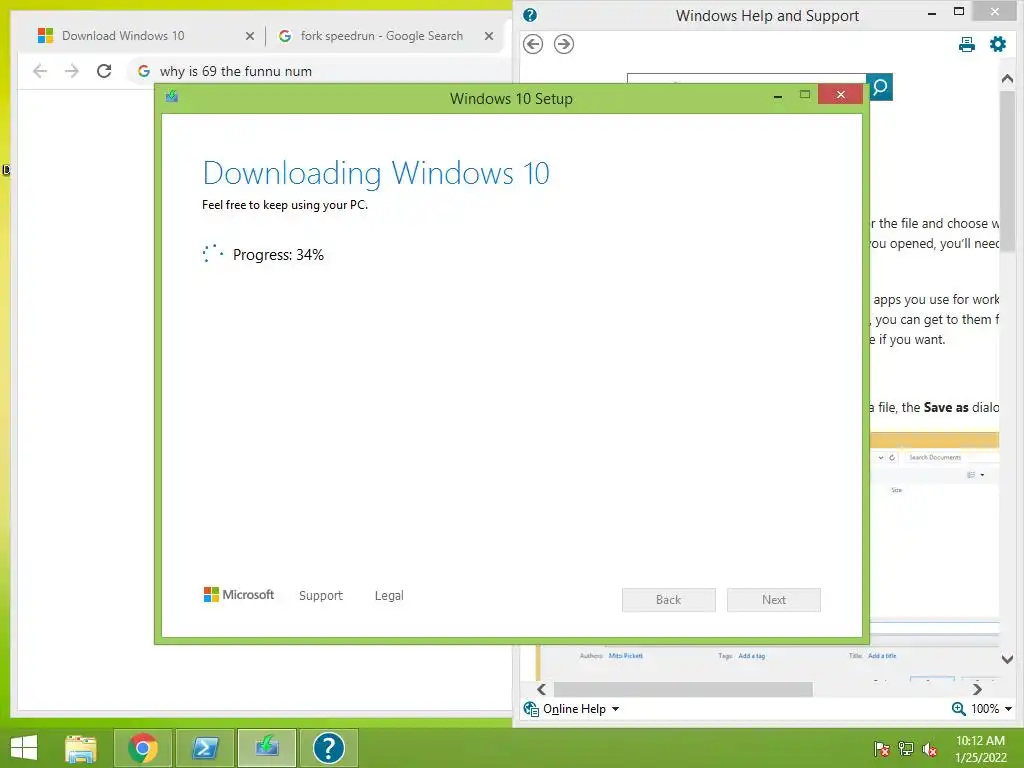1024x768 pixels.
Task: Switch to Chrome in the taskbar
Action: (143, 748)
